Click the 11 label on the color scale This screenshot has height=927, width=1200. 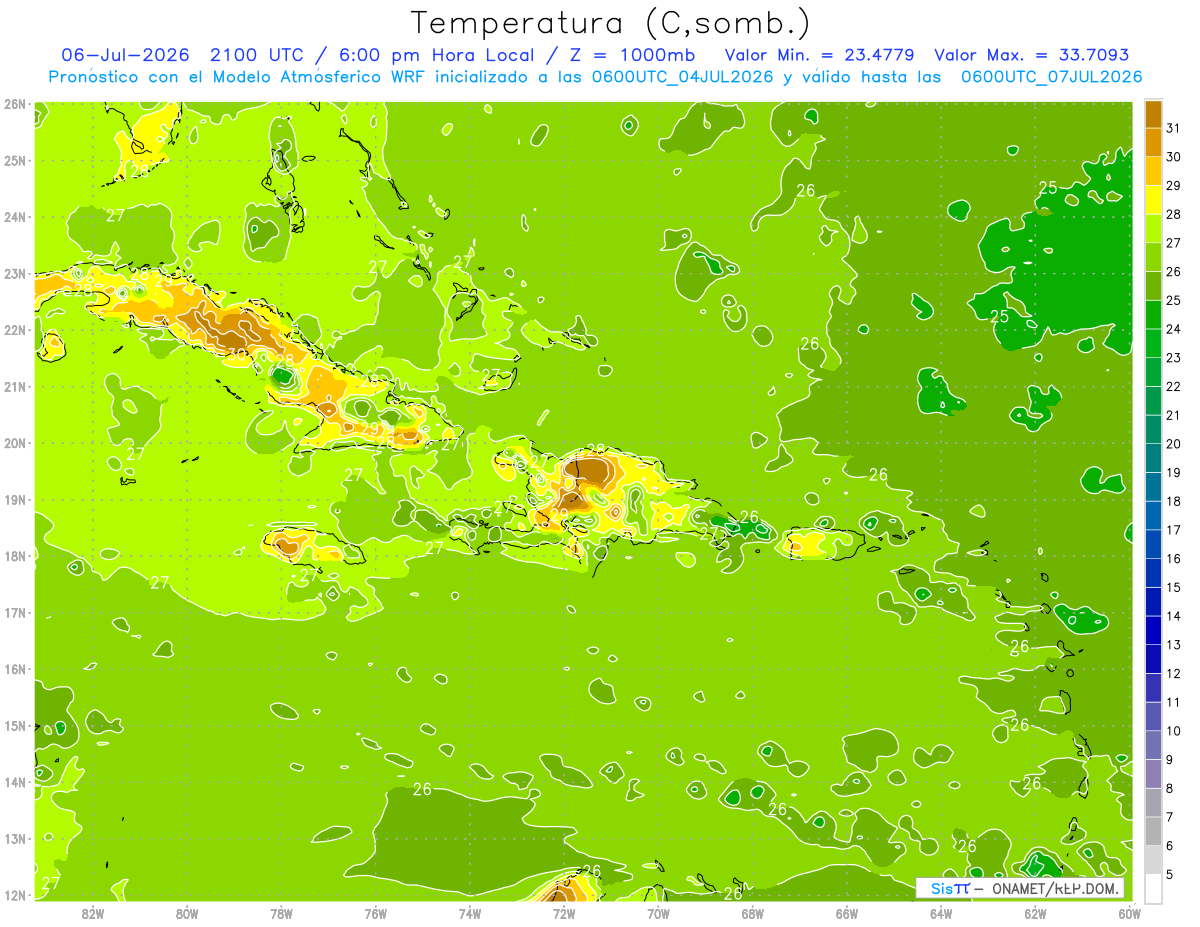pos(1173,703)
